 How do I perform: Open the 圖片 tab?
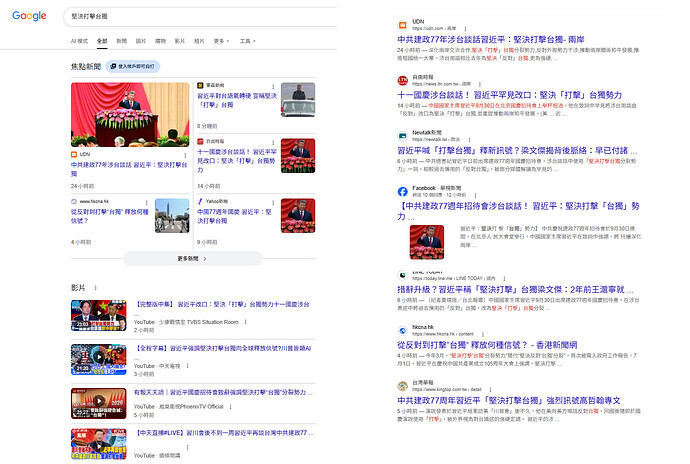click(141, 41)
